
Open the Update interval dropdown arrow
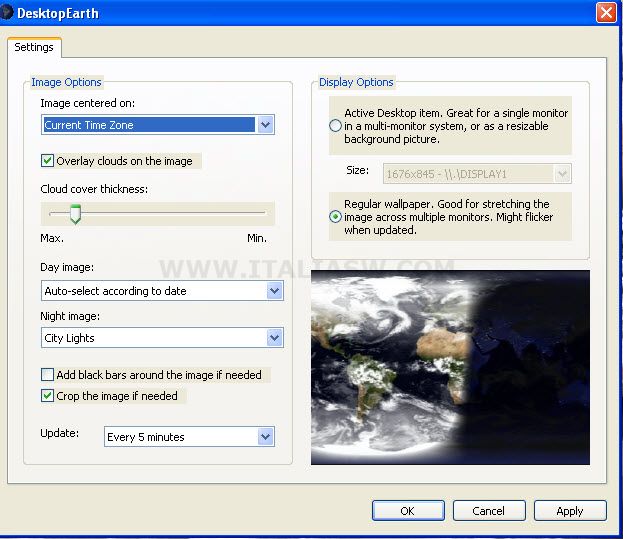pyautogui.click(x=265, y=437)
